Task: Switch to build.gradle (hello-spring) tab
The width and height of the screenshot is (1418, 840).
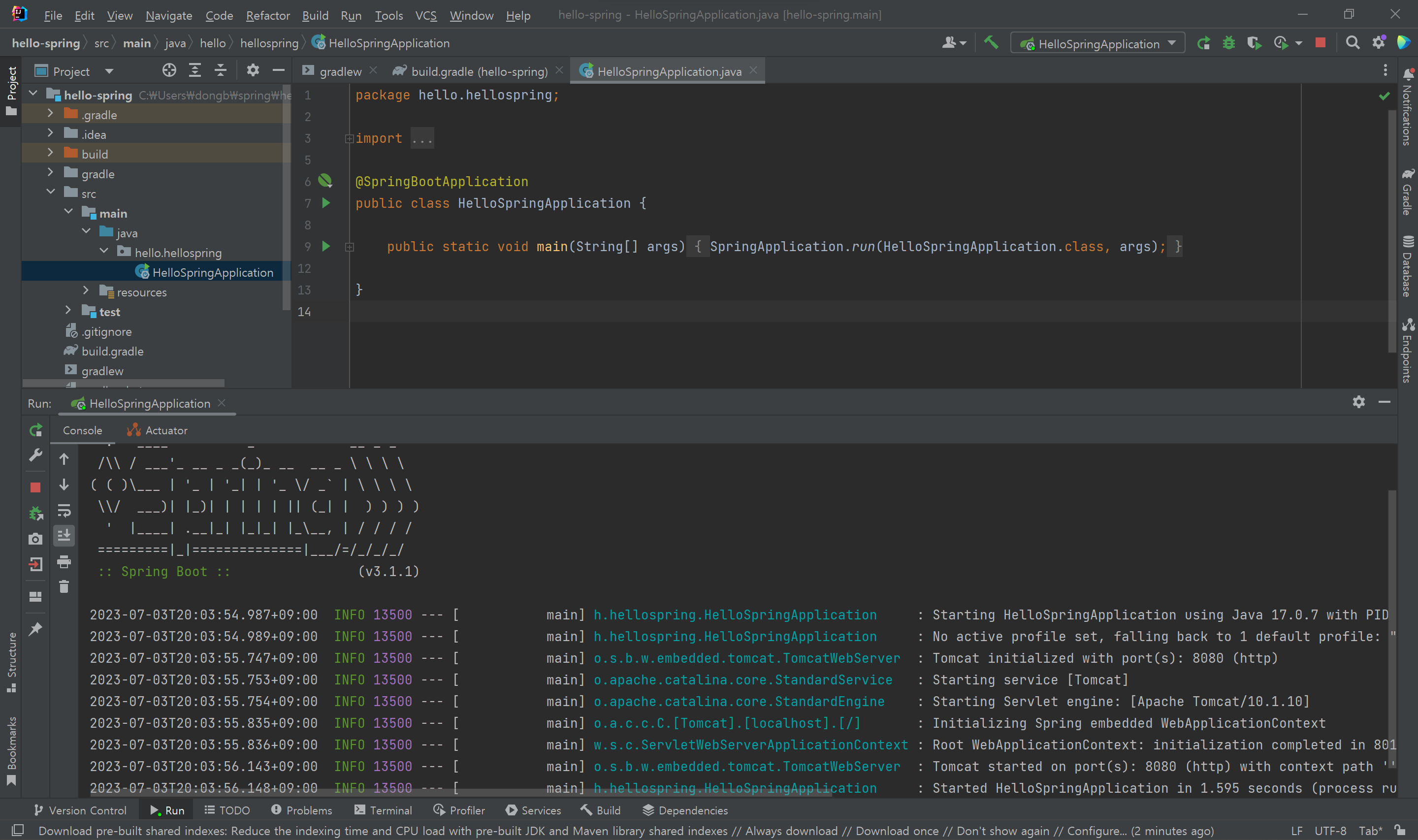Action: click(x=479, y=71)
